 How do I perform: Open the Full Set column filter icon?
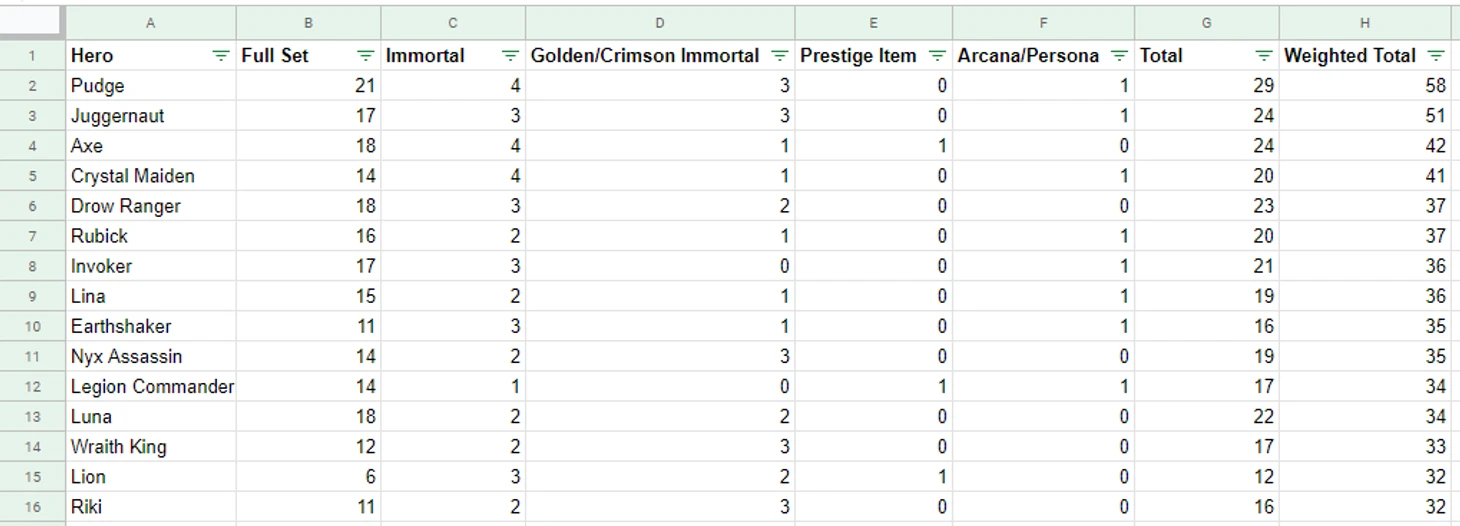[366, 56]
